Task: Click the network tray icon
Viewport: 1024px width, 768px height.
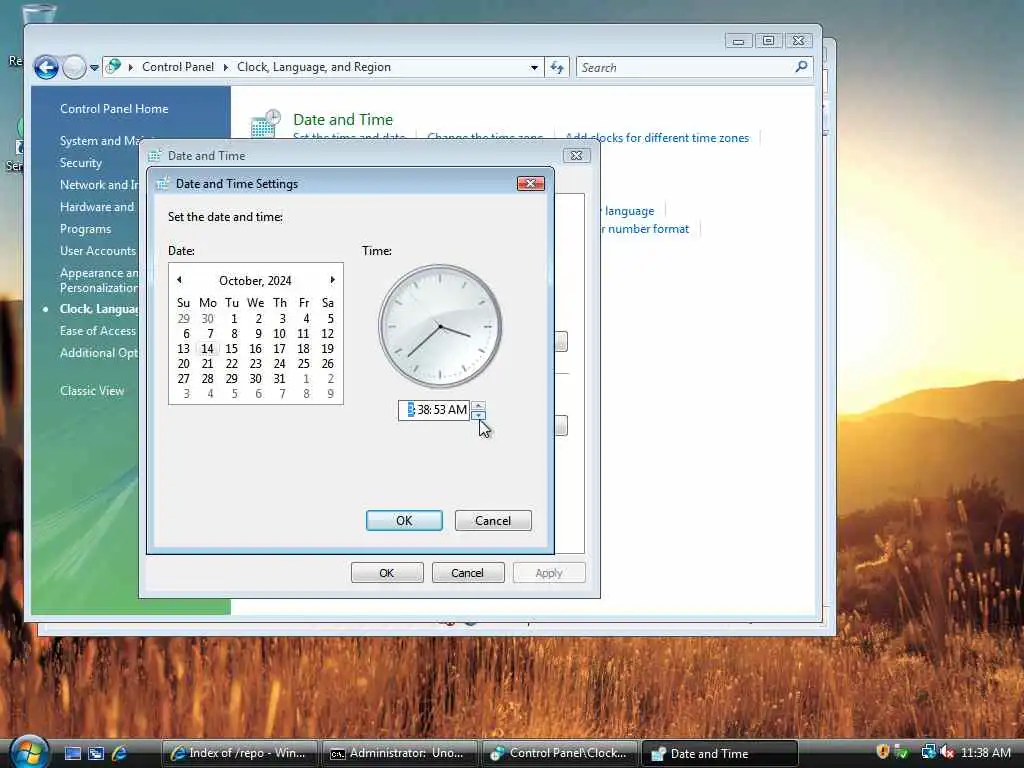Action: point(928,752)
